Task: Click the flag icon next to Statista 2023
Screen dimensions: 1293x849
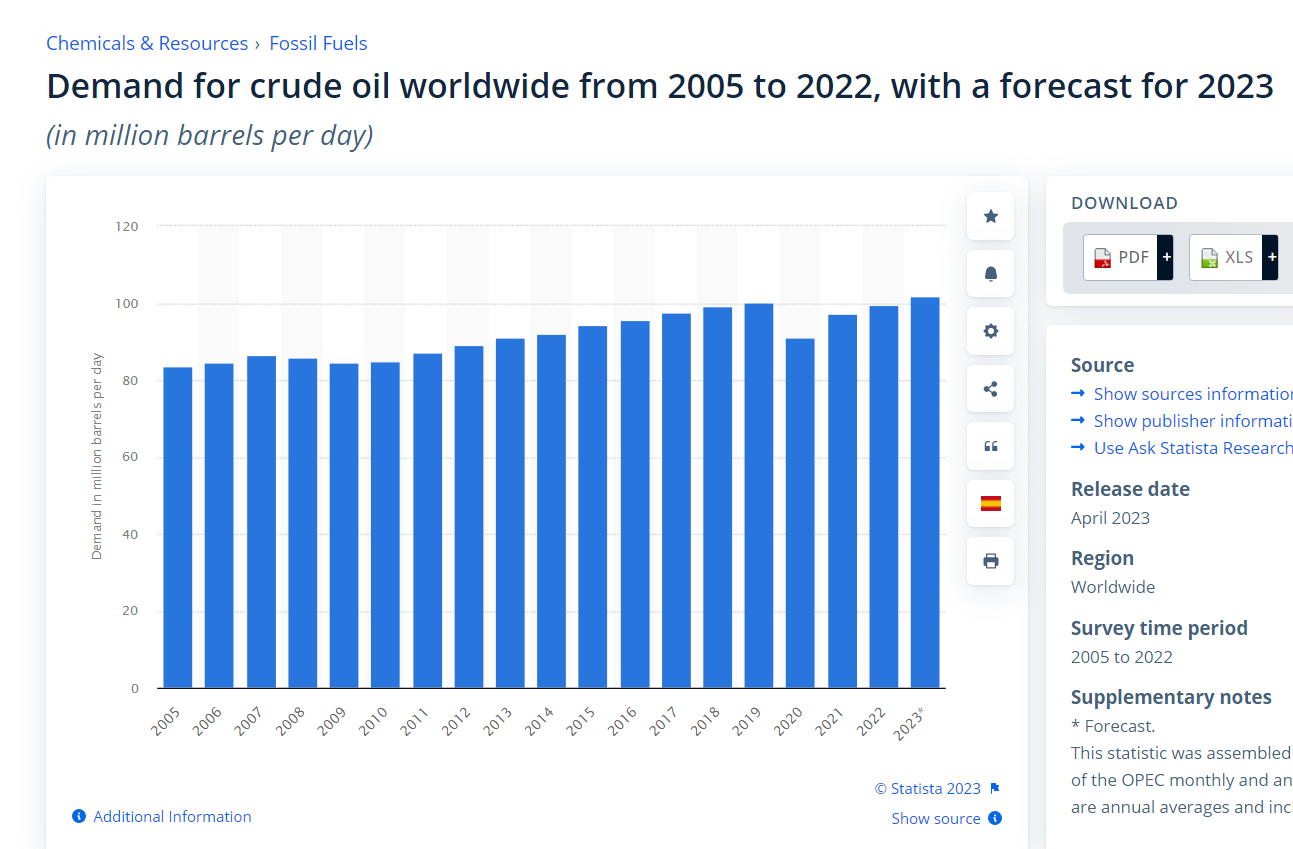Action: pos(995,788)
